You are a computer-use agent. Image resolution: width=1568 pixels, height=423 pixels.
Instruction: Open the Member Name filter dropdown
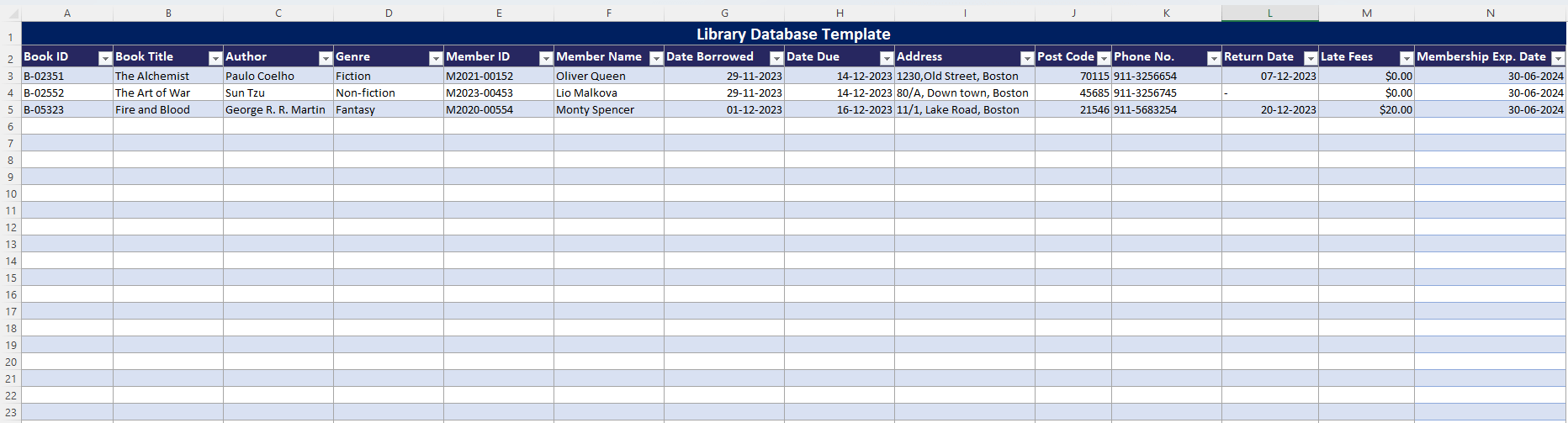coord(656,58)
